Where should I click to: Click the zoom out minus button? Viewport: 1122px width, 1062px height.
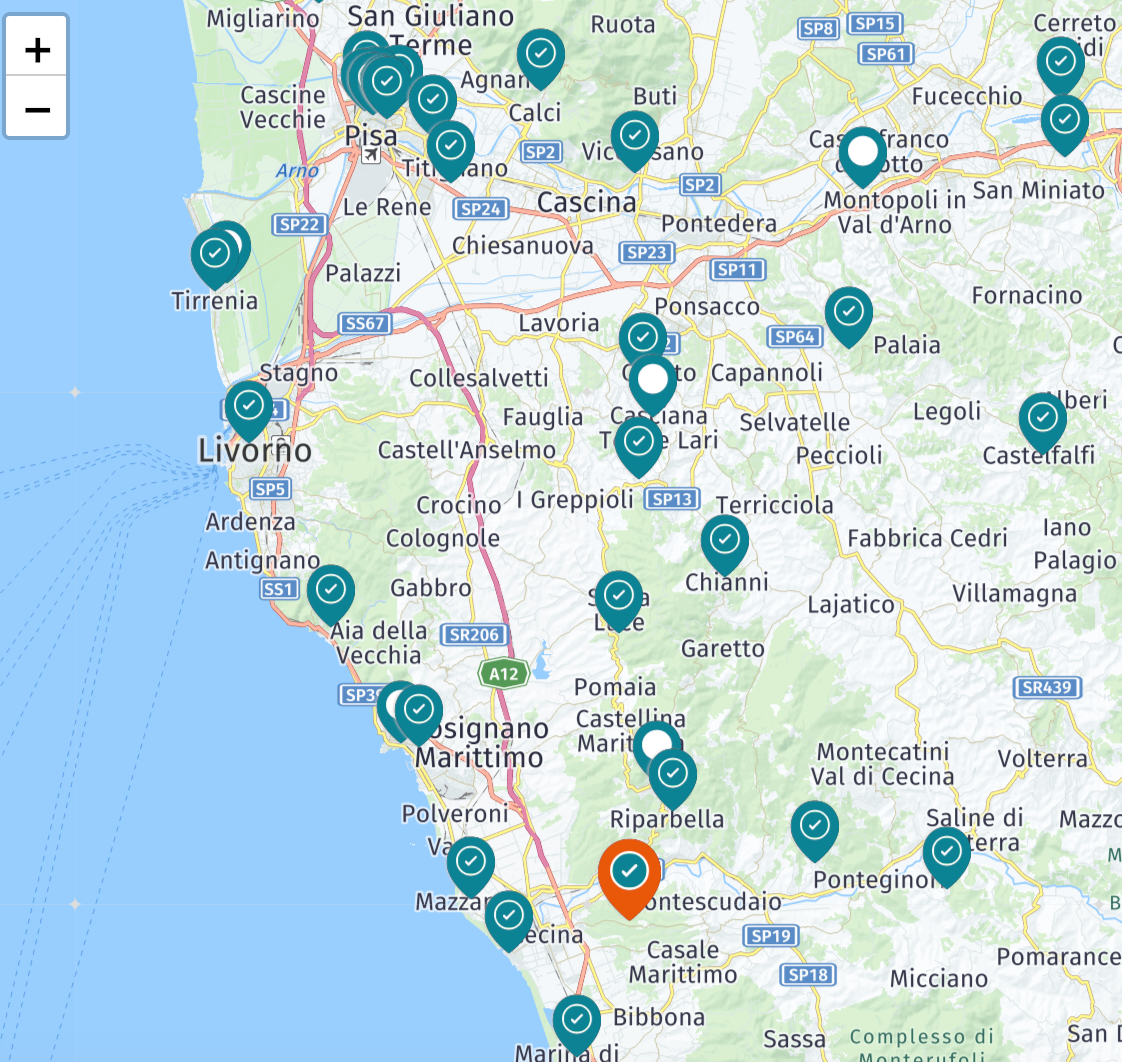coord(37,108)
